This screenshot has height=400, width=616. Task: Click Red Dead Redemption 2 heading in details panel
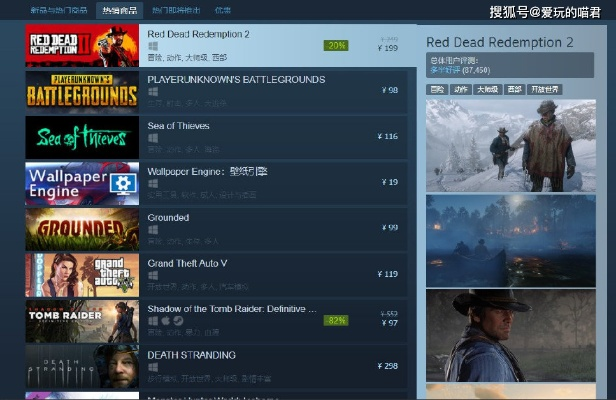click(500, 42)
